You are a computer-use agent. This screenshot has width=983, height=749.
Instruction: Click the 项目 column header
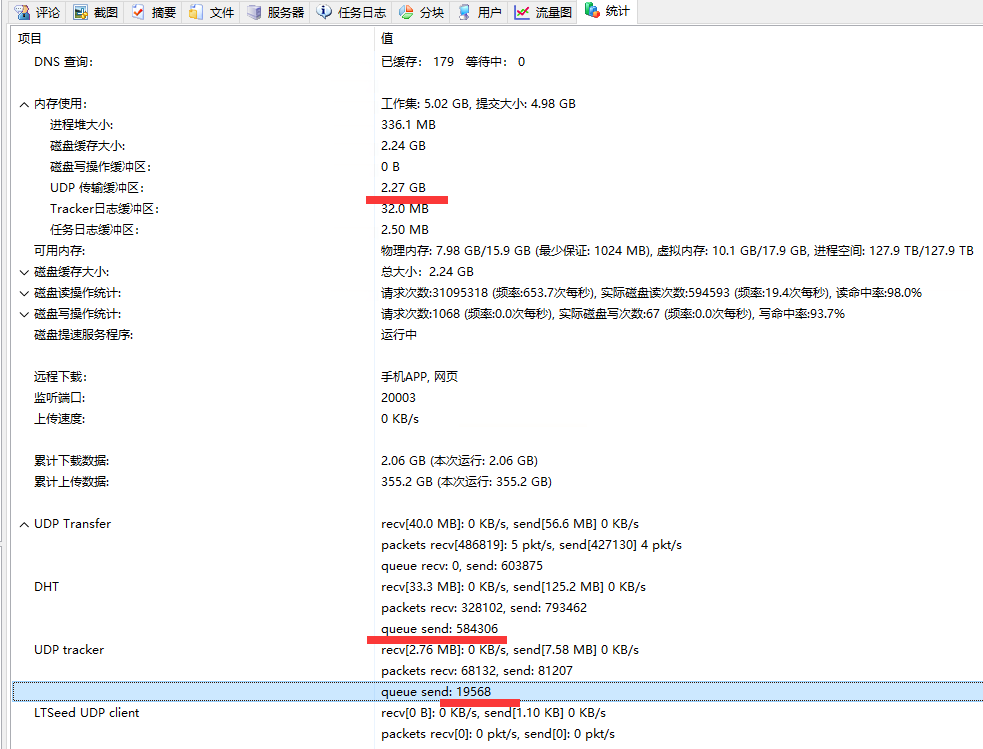[193, 38]
